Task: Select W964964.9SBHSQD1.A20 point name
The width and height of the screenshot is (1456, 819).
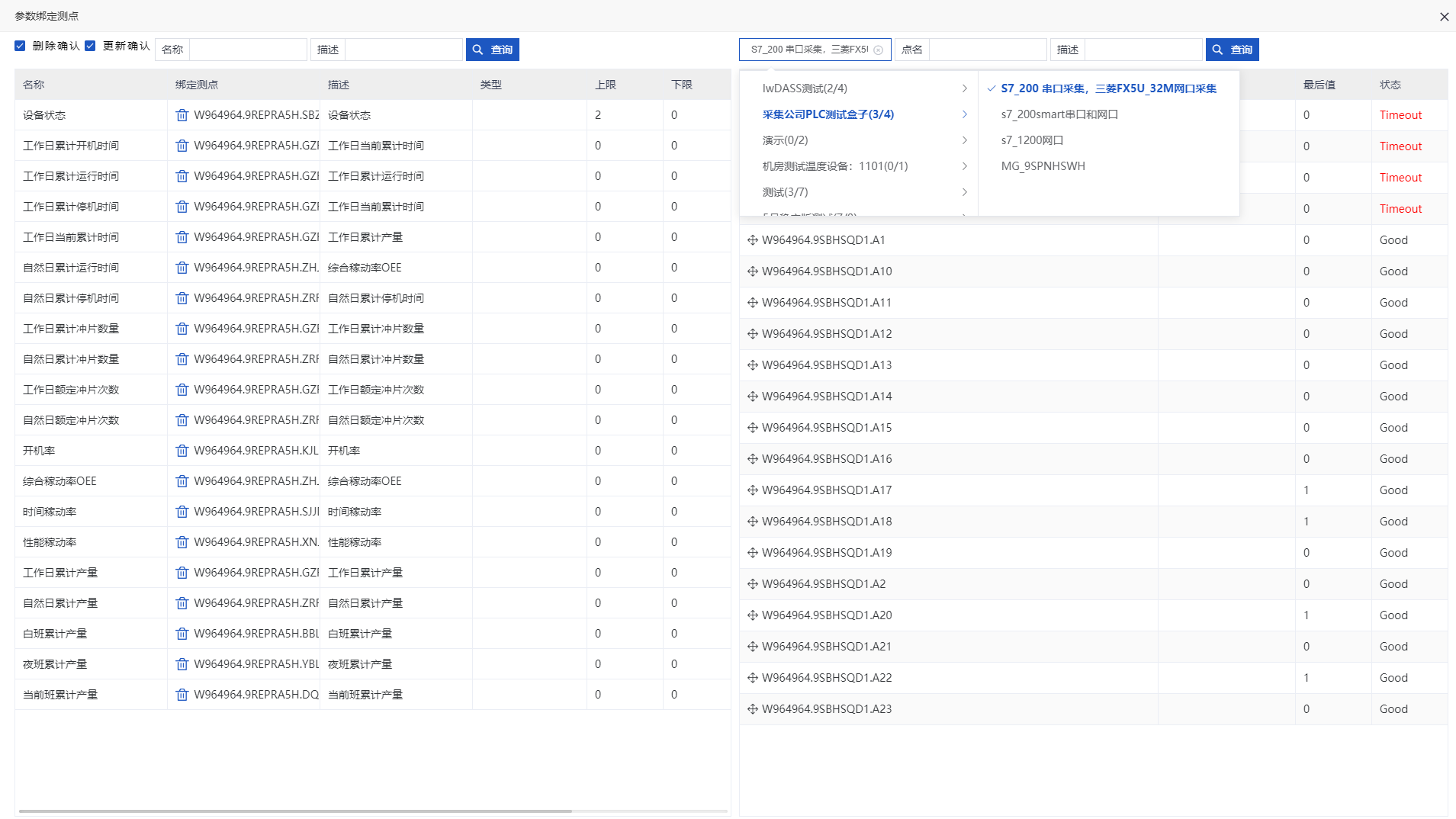Action: (x=827, y=615)
